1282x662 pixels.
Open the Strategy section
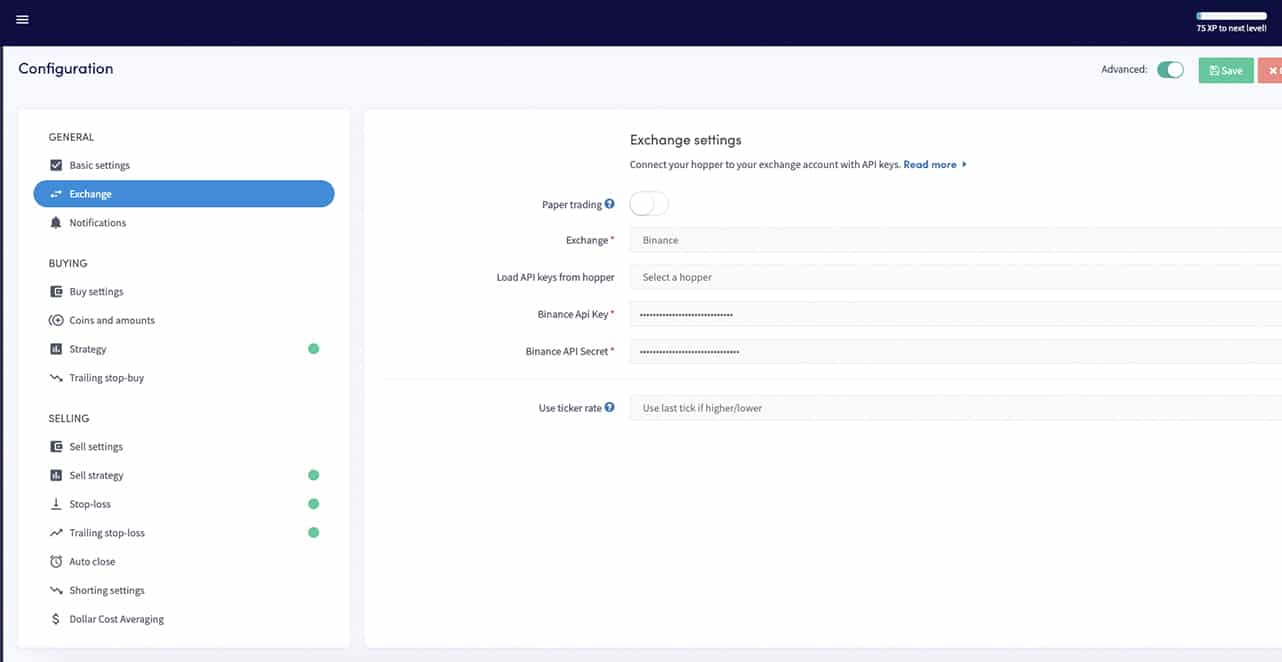[184, 349]
